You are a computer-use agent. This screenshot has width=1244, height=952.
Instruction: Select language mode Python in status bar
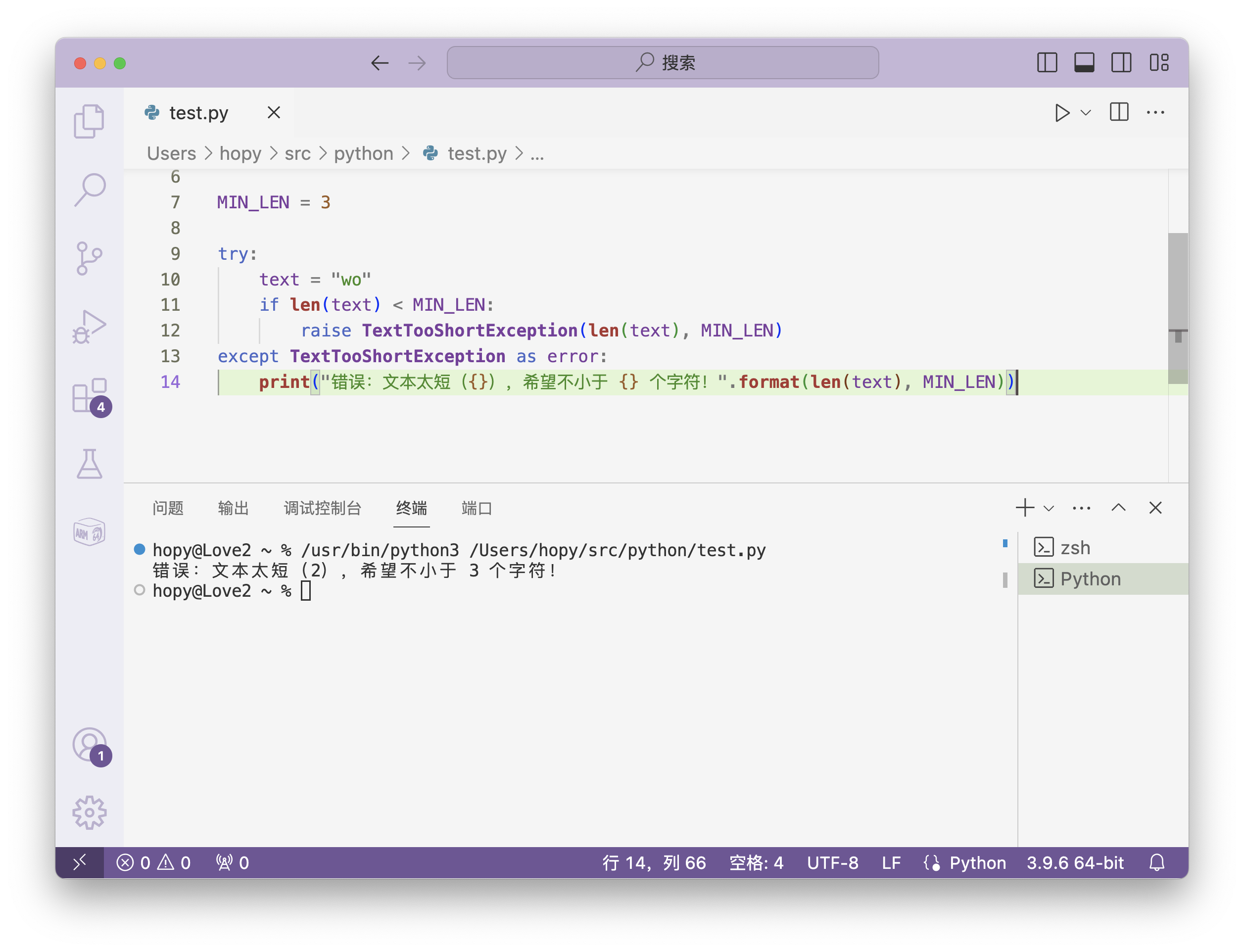click(977, 862)
